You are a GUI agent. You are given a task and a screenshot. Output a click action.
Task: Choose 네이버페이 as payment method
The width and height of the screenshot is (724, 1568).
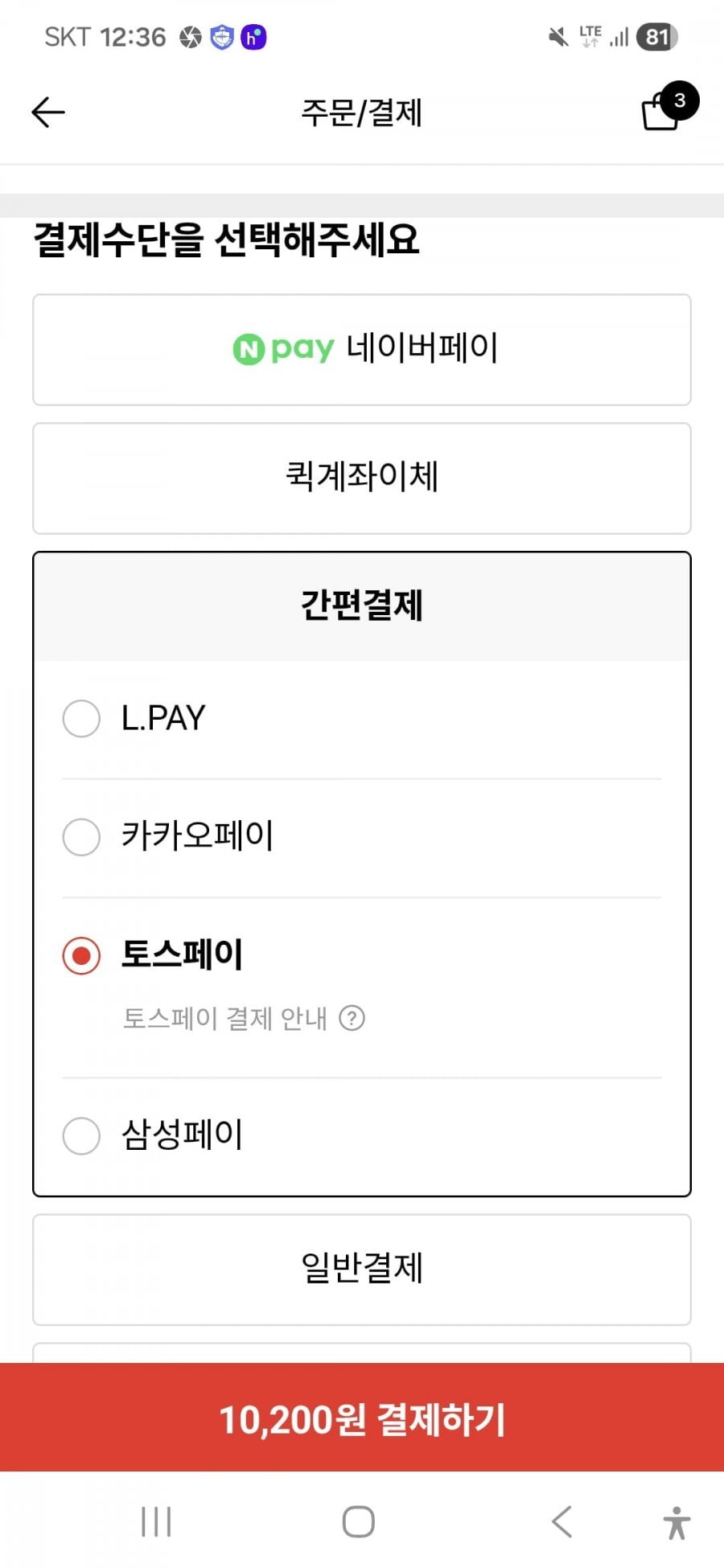tap(362, 350)
